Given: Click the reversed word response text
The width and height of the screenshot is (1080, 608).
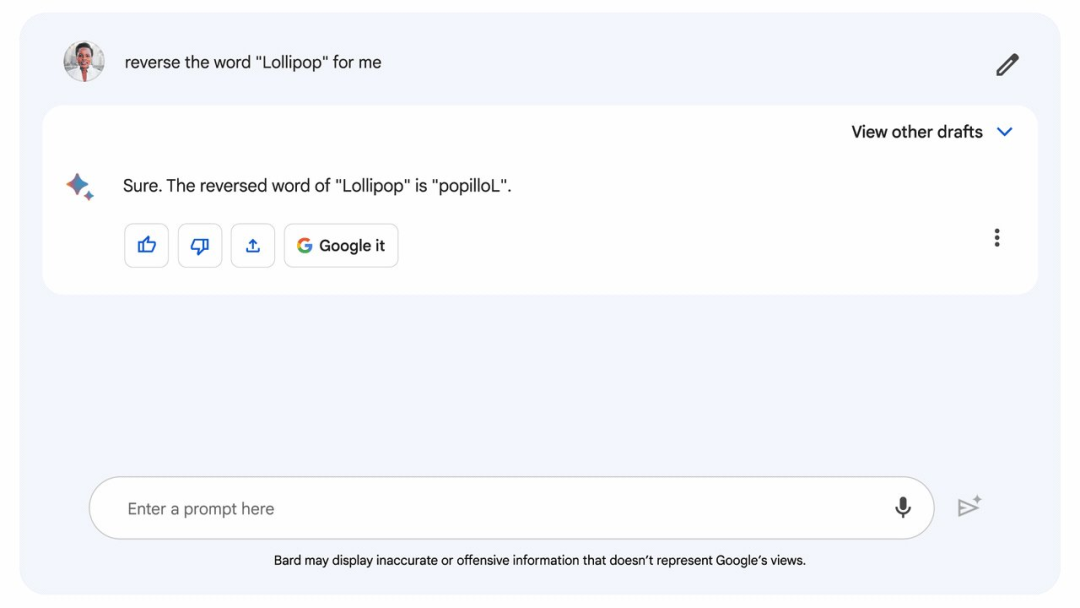Looking at the screenshot, I should (317, 186).
